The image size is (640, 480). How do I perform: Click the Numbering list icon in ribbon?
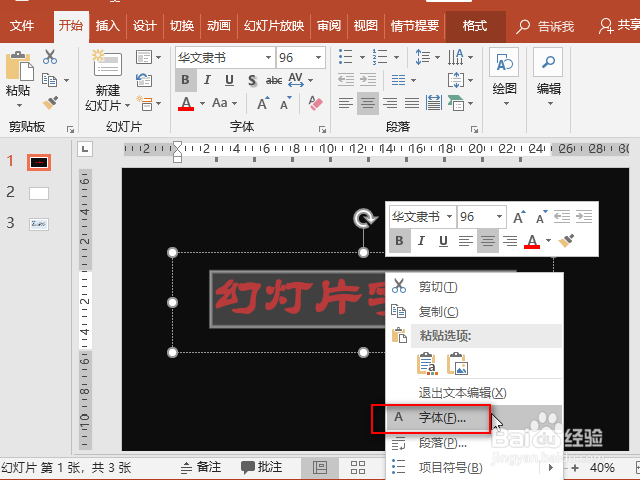click(380, 57)
